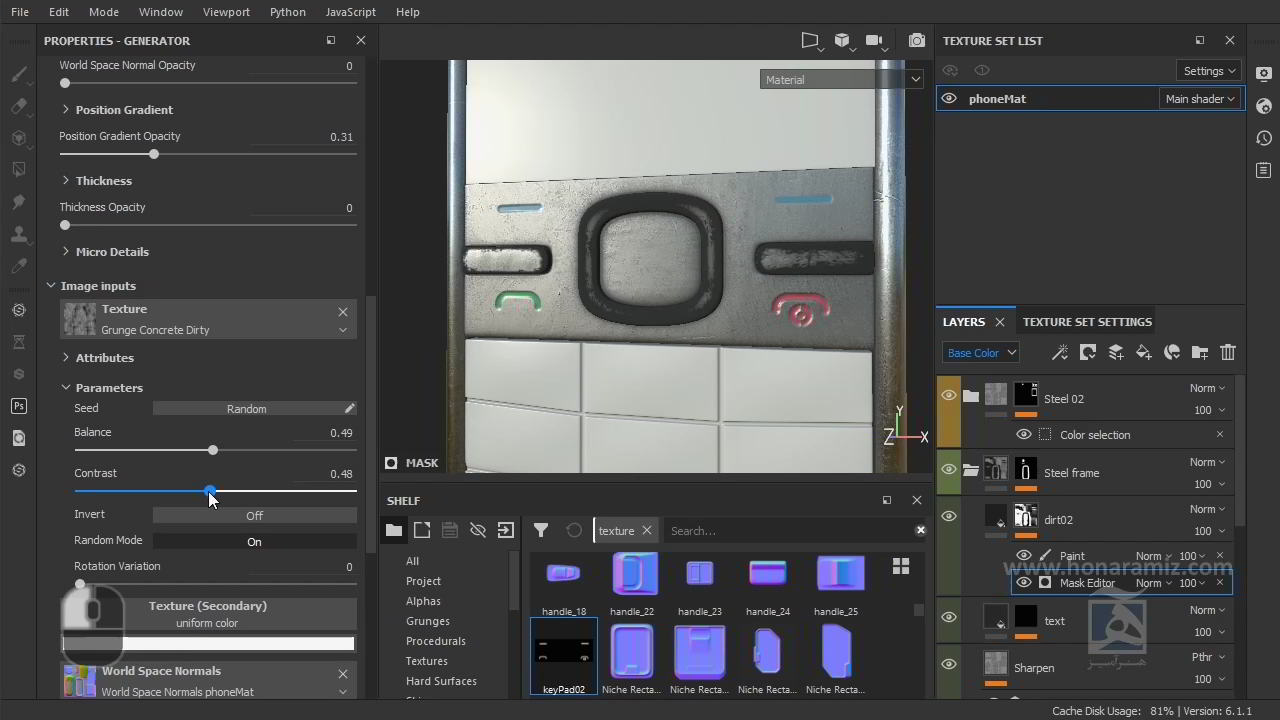Open History icon on right sidebar
The height and width of the screenshot is (720, 1280).
[1264, 138]
